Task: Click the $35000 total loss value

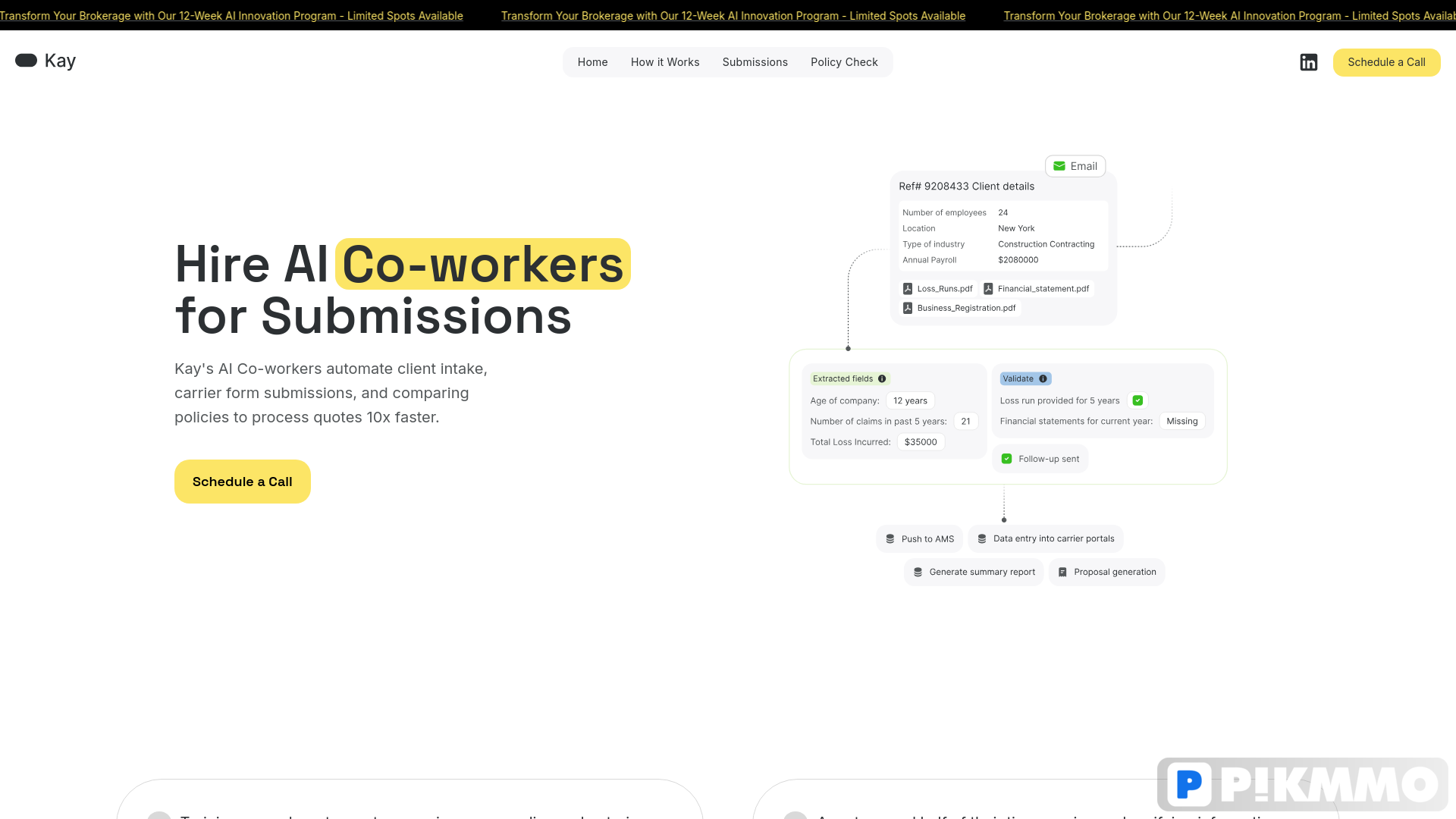Action: coord(921,442)
